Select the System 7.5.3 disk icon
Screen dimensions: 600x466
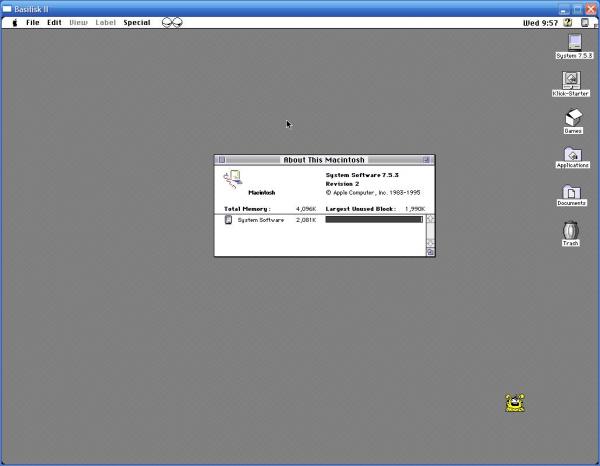574,42
